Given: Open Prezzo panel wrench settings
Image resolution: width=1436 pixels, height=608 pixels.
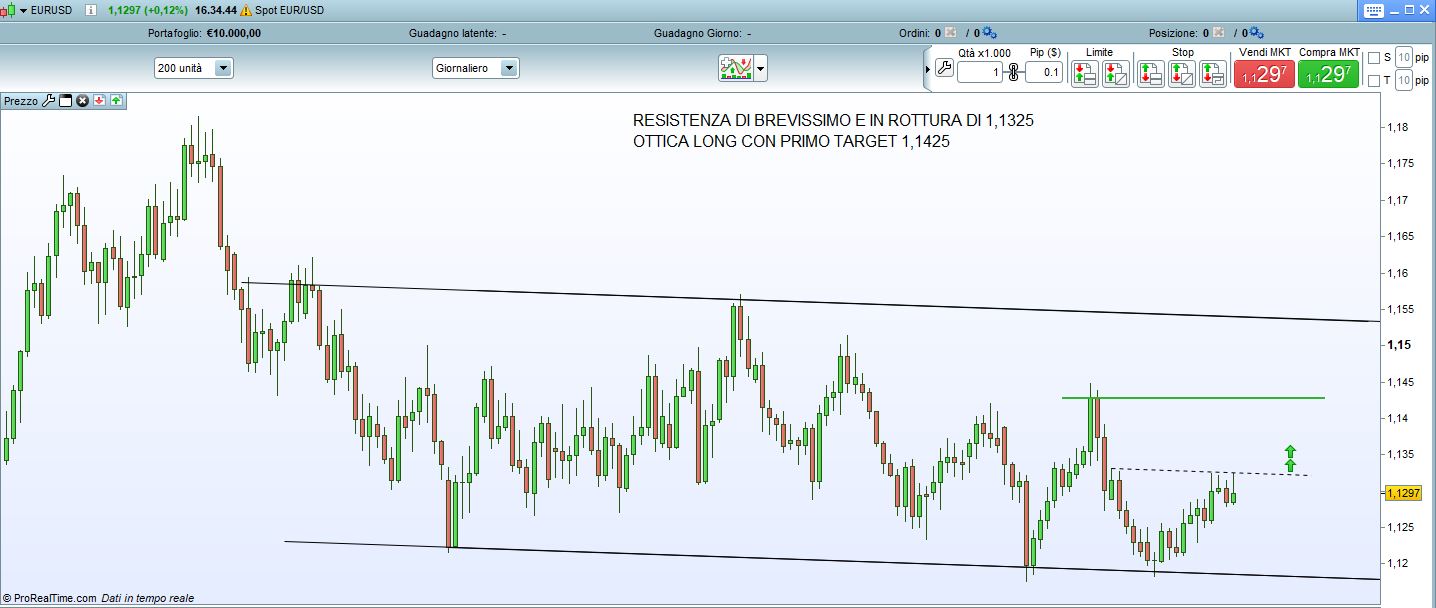Looking at the screenshot, I should coord(48,101).
